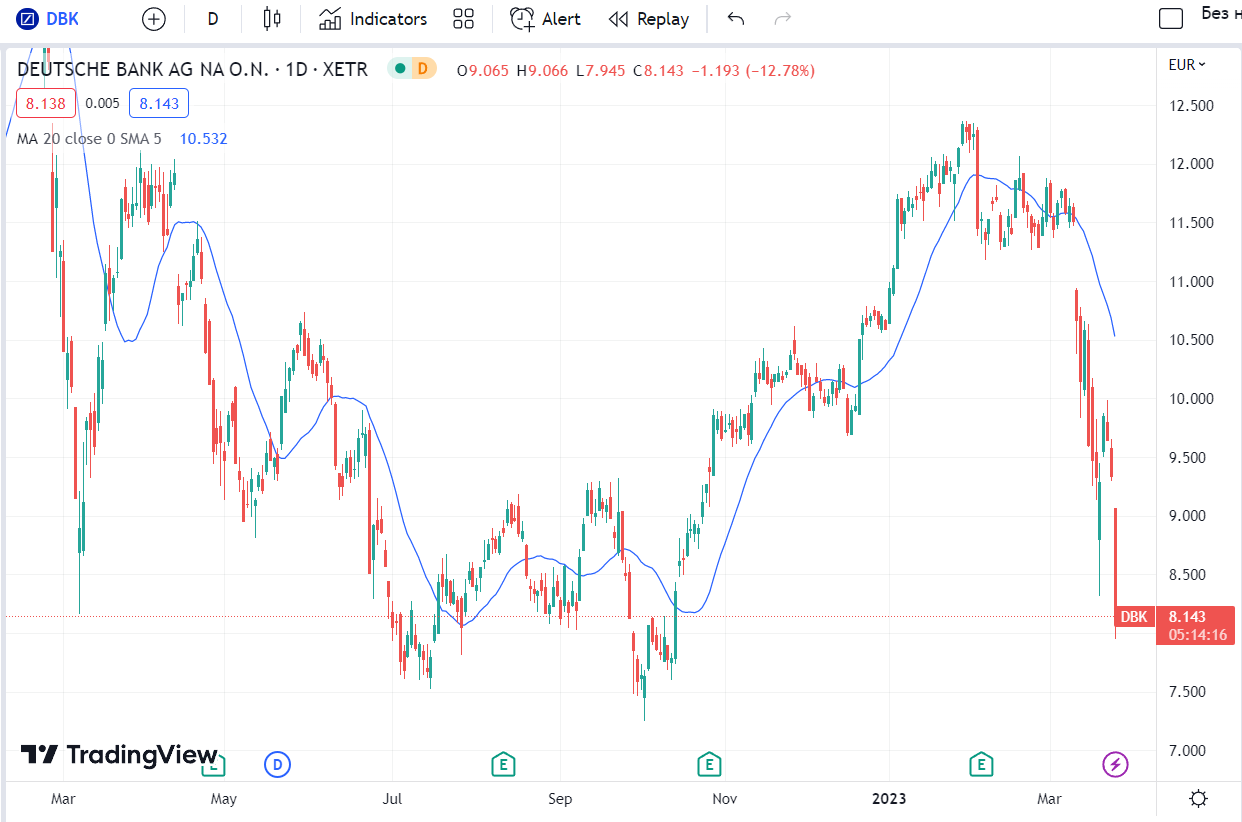
Task: Click the undo arrow
Action: pyautogui.click(x=736, y=19)
